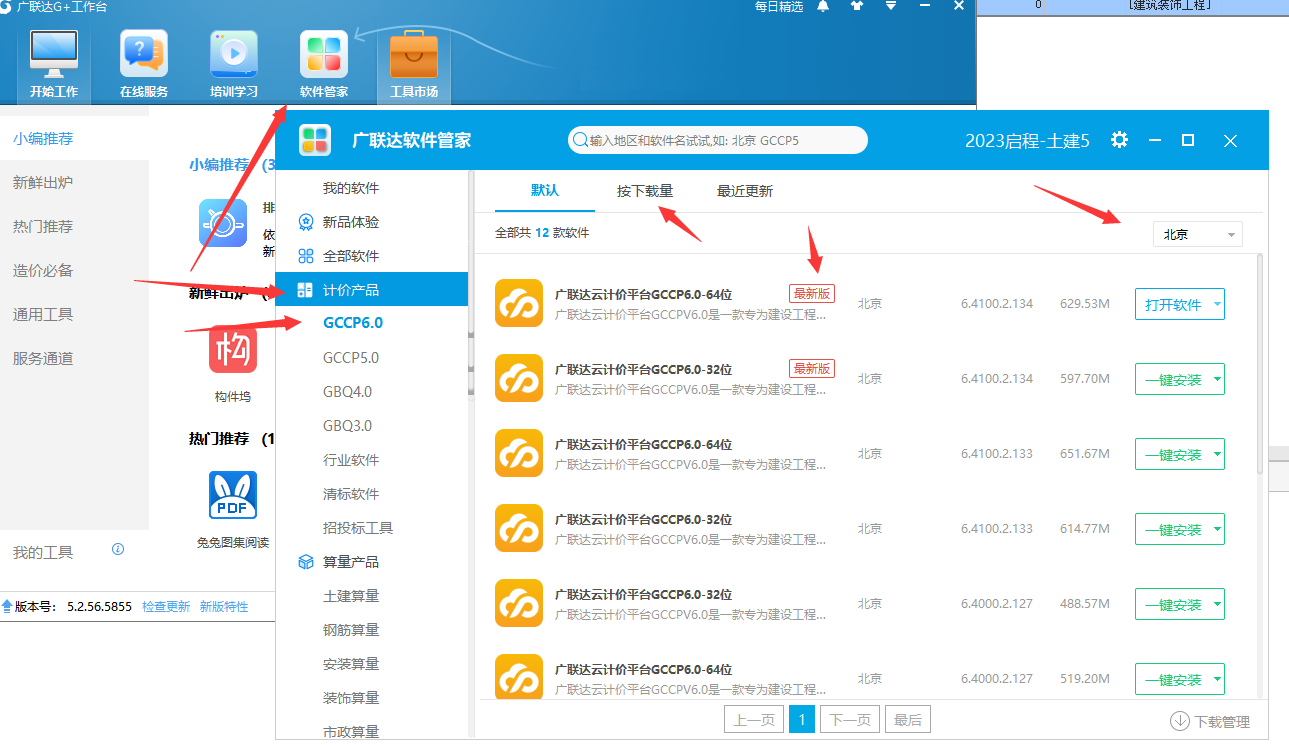Click the 软件管家 logo icon in blue header

(x=315, y=140)
